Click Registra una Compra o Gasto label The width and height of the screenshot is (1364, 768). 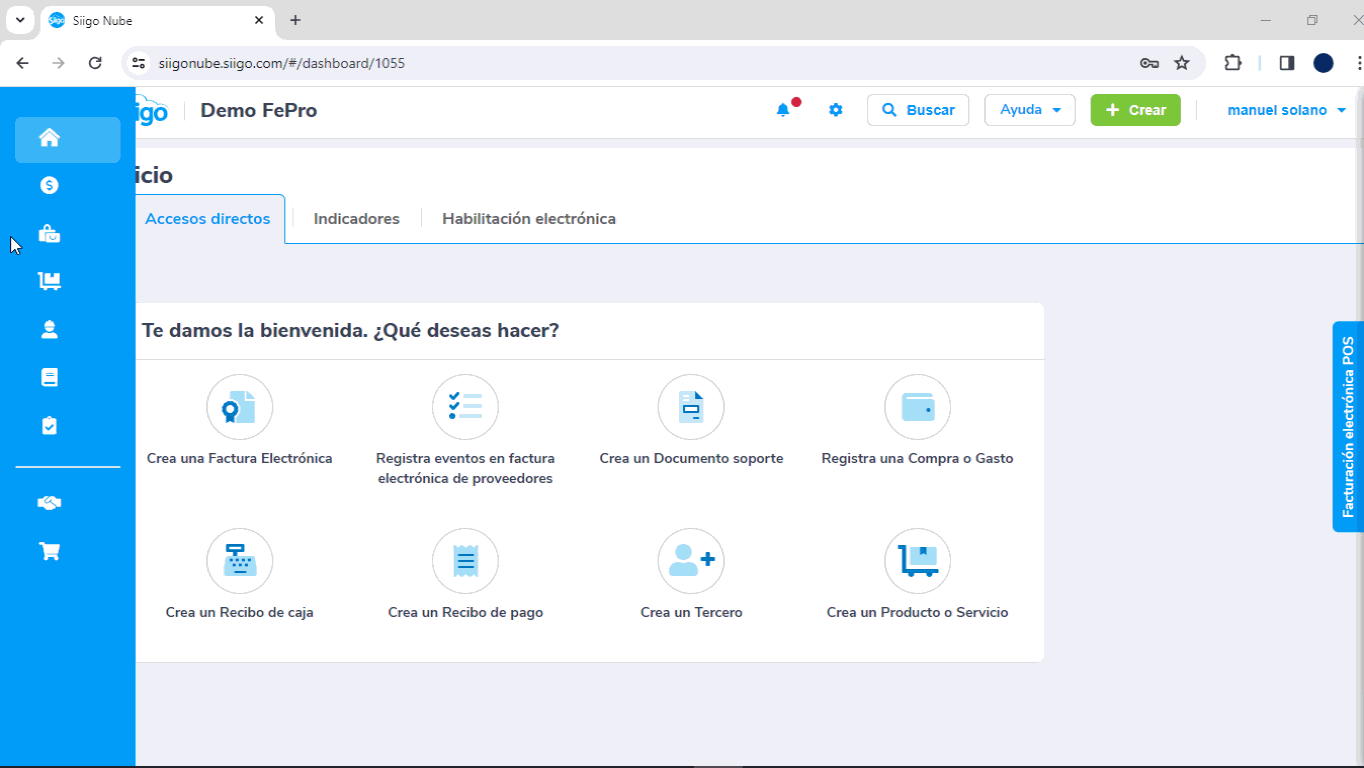[917, 459]
